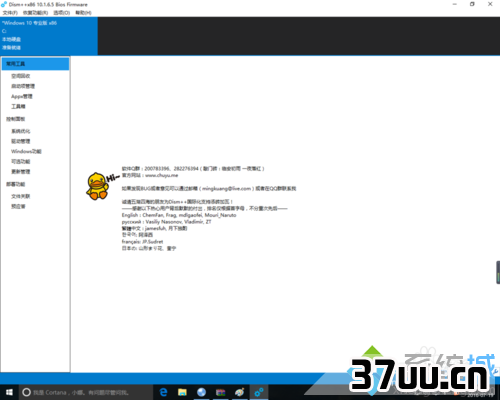
Task: Open the 文件(F) menu
Action: pyautogui.click(x=10, y=13)
